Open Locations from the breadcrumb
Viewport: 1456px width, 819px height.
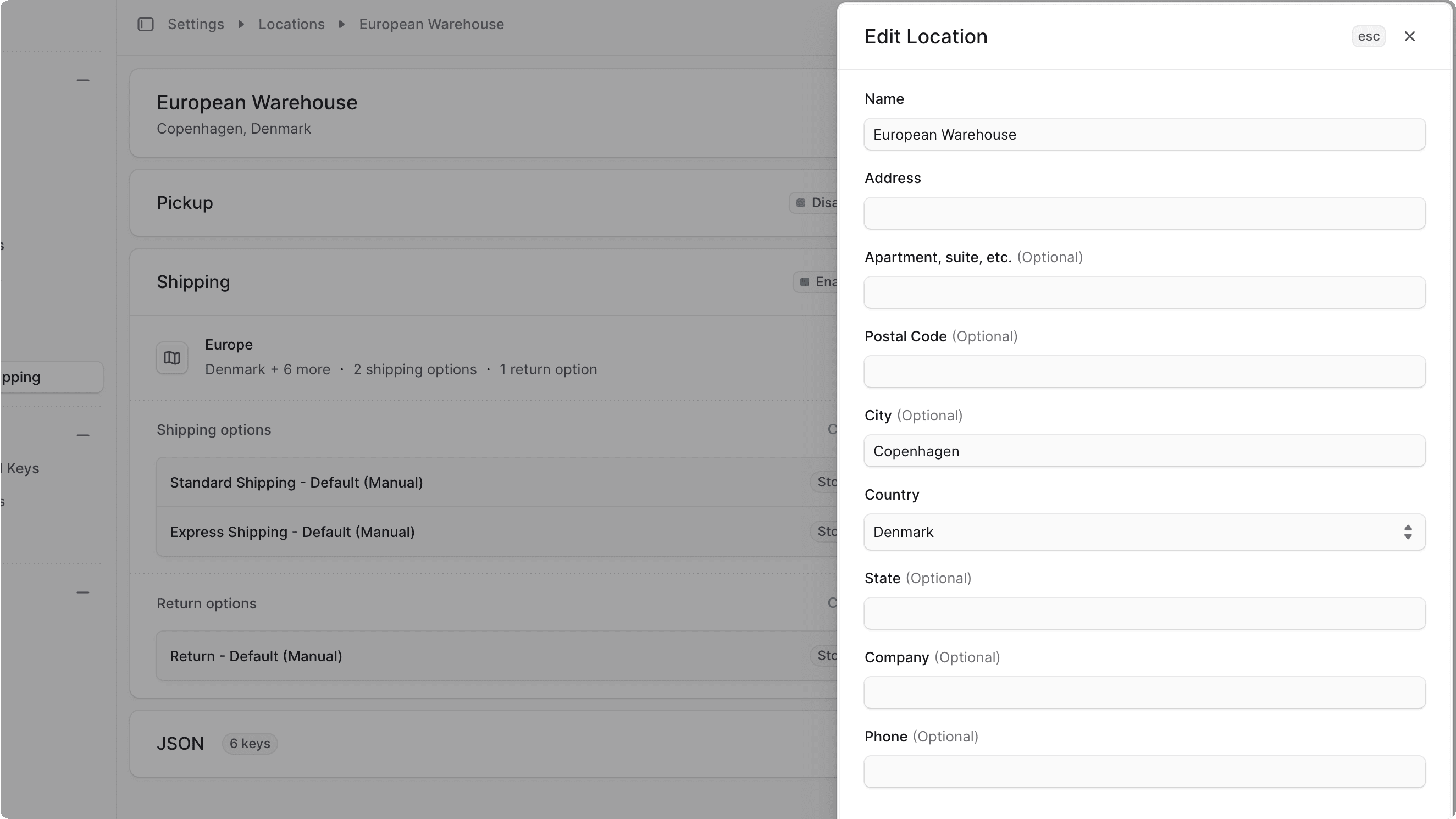tap(291, 24)
